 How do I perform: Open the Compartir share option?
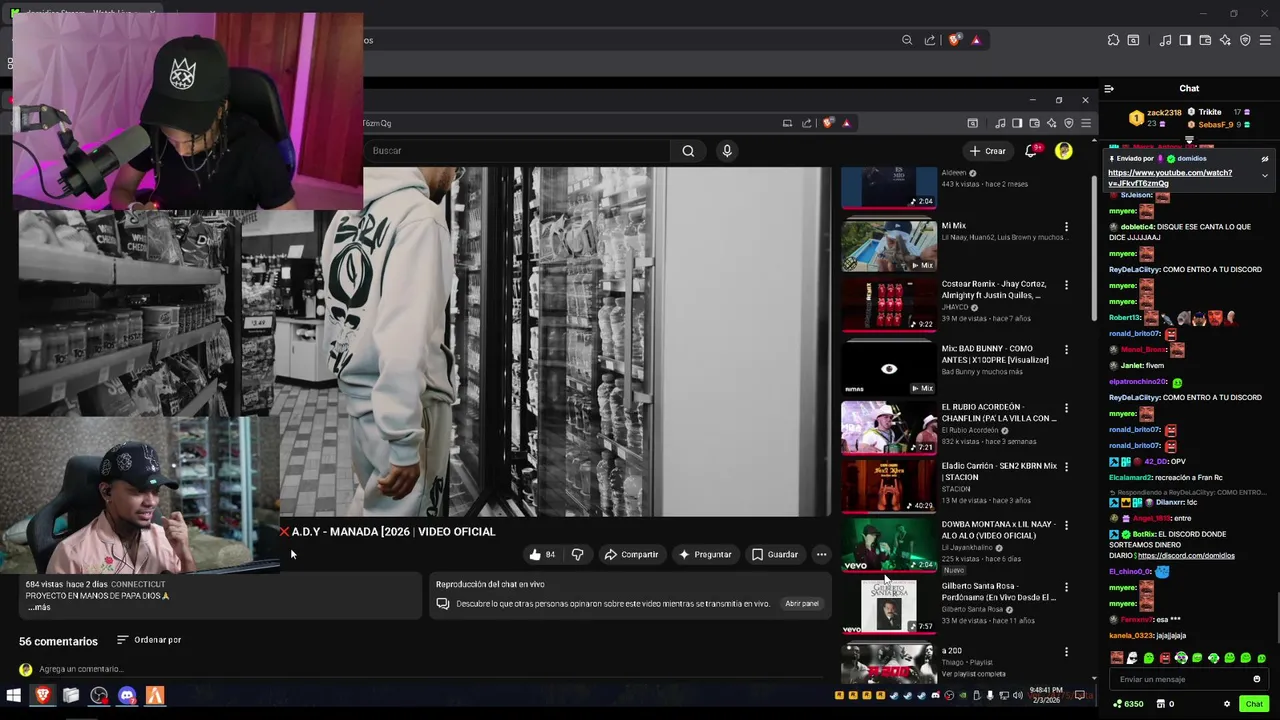(x=631, y=554)
